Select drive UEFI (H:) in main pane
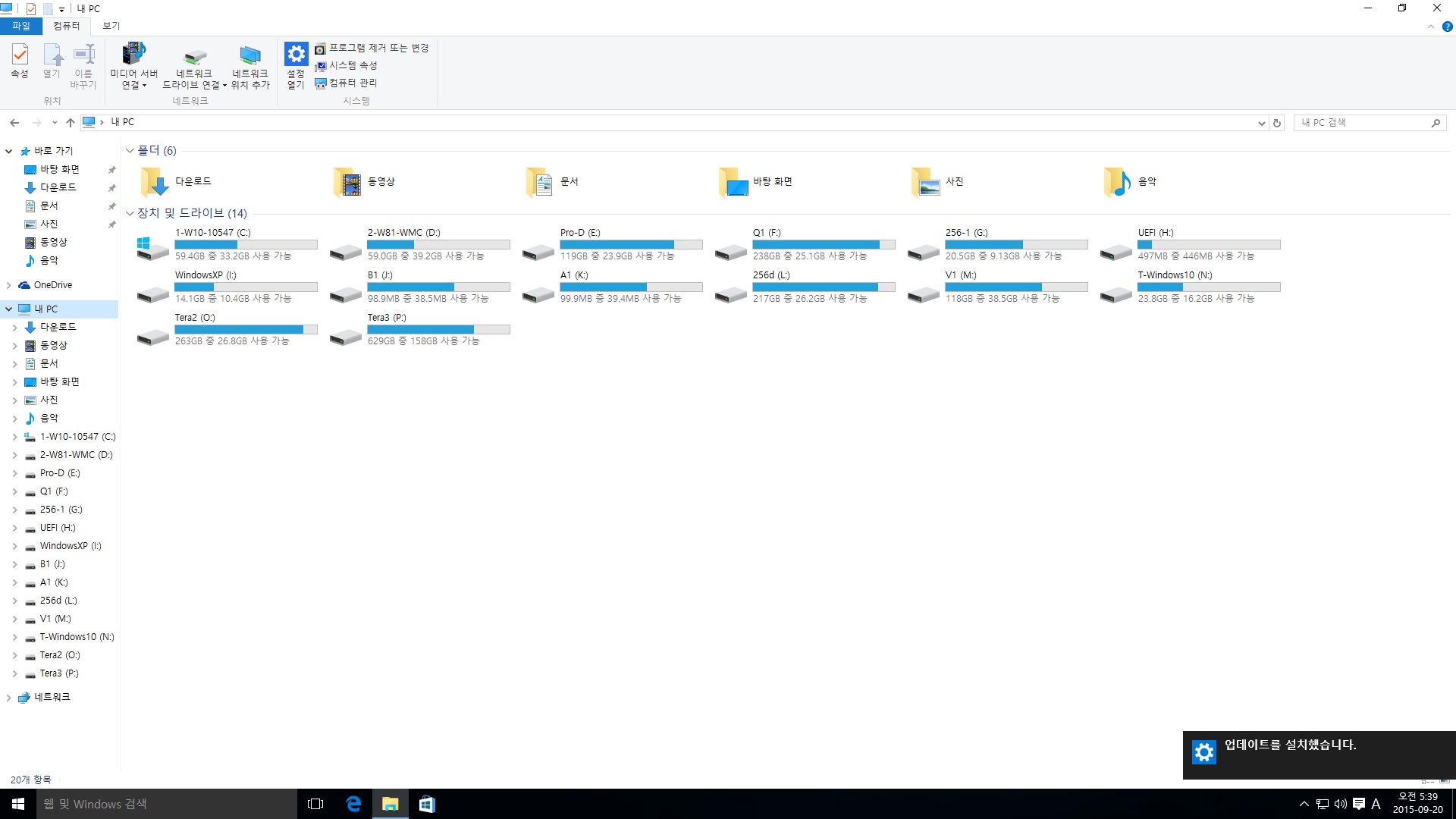The image size is (1456, 819). point(1190,244)
